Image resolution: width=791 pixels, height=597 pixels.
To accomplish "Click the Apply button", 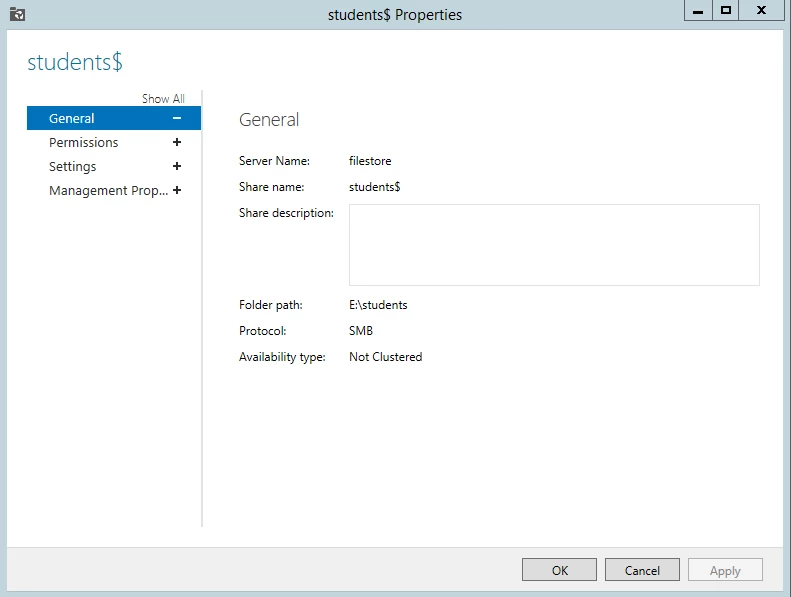I will point(725,570).
